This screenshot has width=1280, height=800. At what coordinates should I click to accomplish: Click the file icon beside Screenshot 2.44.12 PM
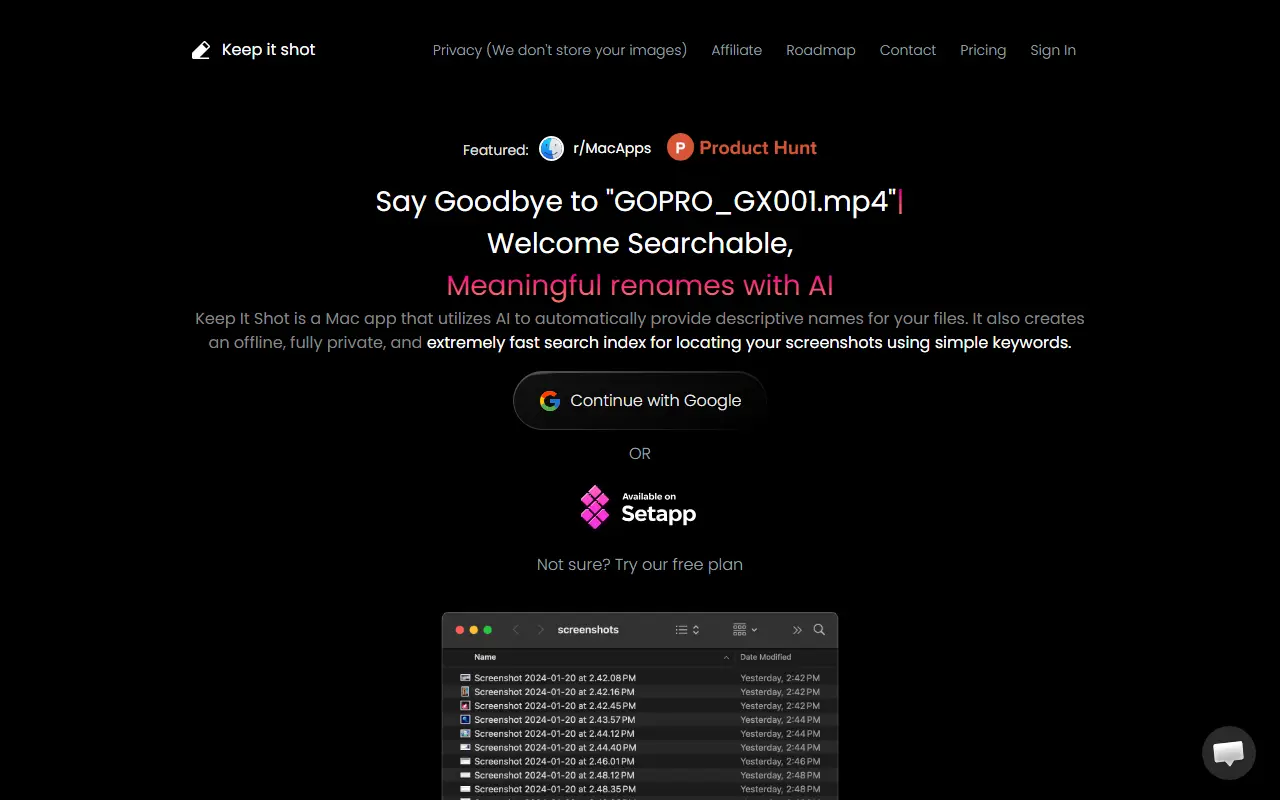click(x=465, y=734)
